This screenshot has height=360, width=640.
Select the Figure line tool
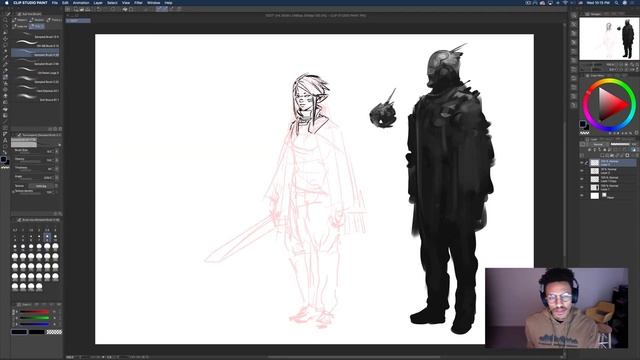coord(5,121)
